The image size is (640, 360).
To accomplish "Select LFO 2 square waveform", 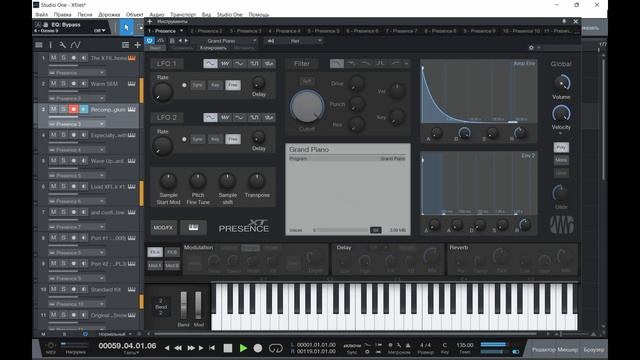I will coord(254,118).
